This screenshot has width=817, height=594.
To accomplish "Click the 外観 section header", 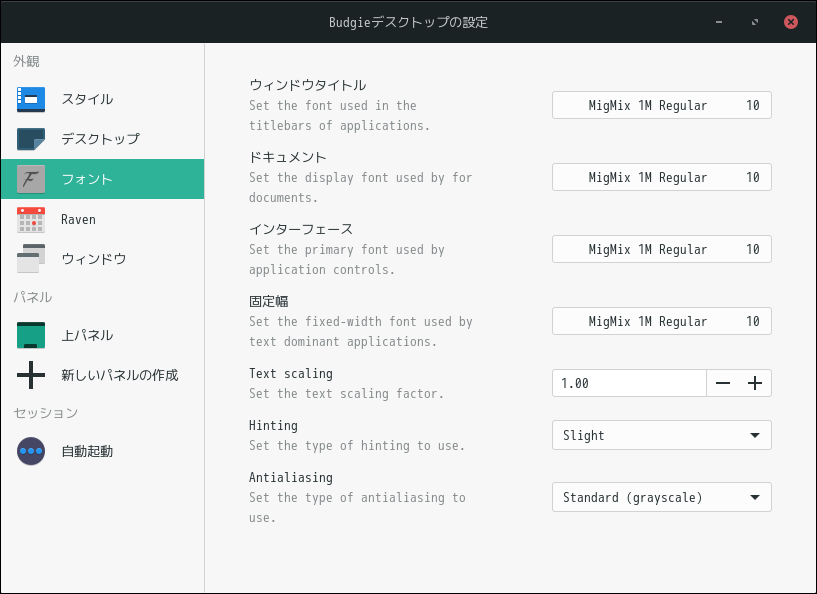I will tap(26, 61).
